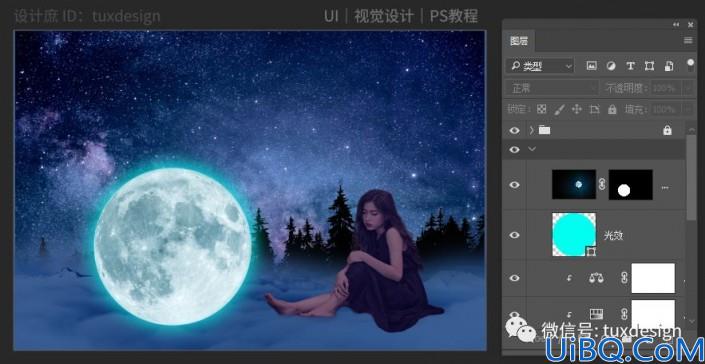Expand the collapsed folder group chevron
The image size is (705, 364).
[x=532, y=130]
